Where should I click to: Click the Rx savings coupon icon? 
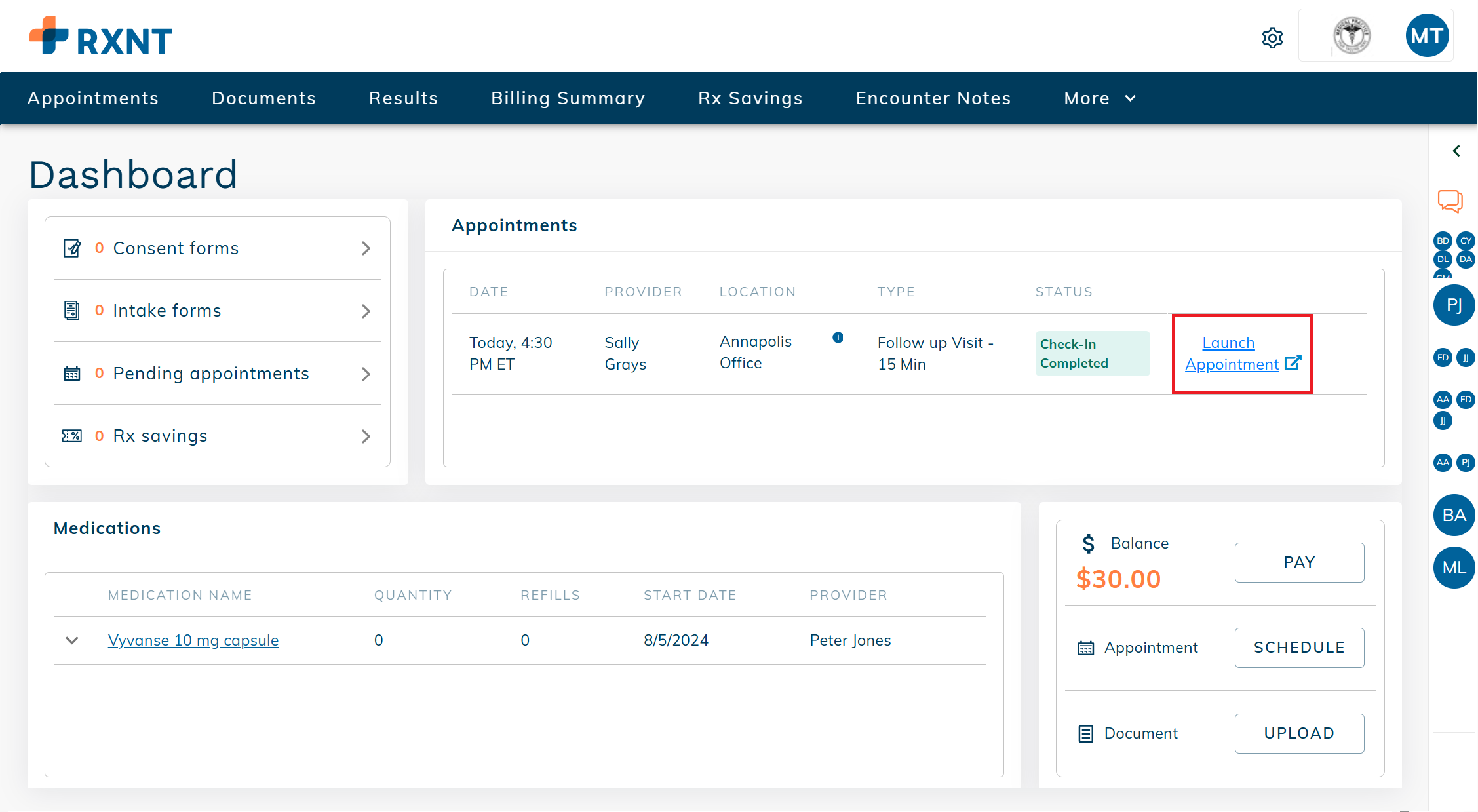pos(72,436)
